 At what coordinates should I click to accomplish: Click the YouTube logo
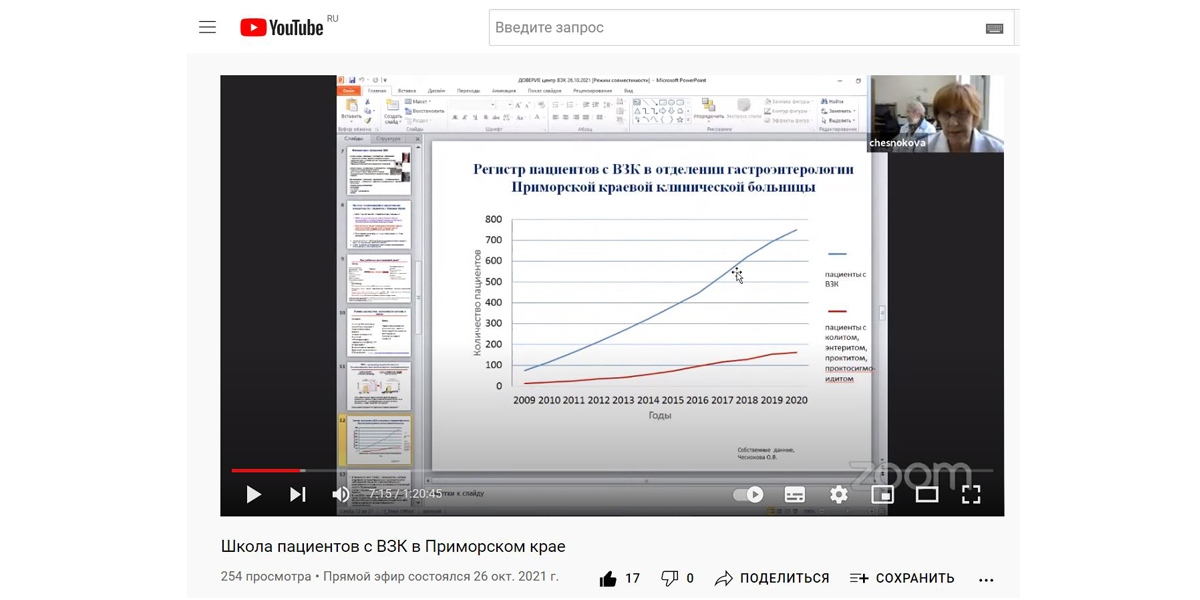click(x=282, y=28)
